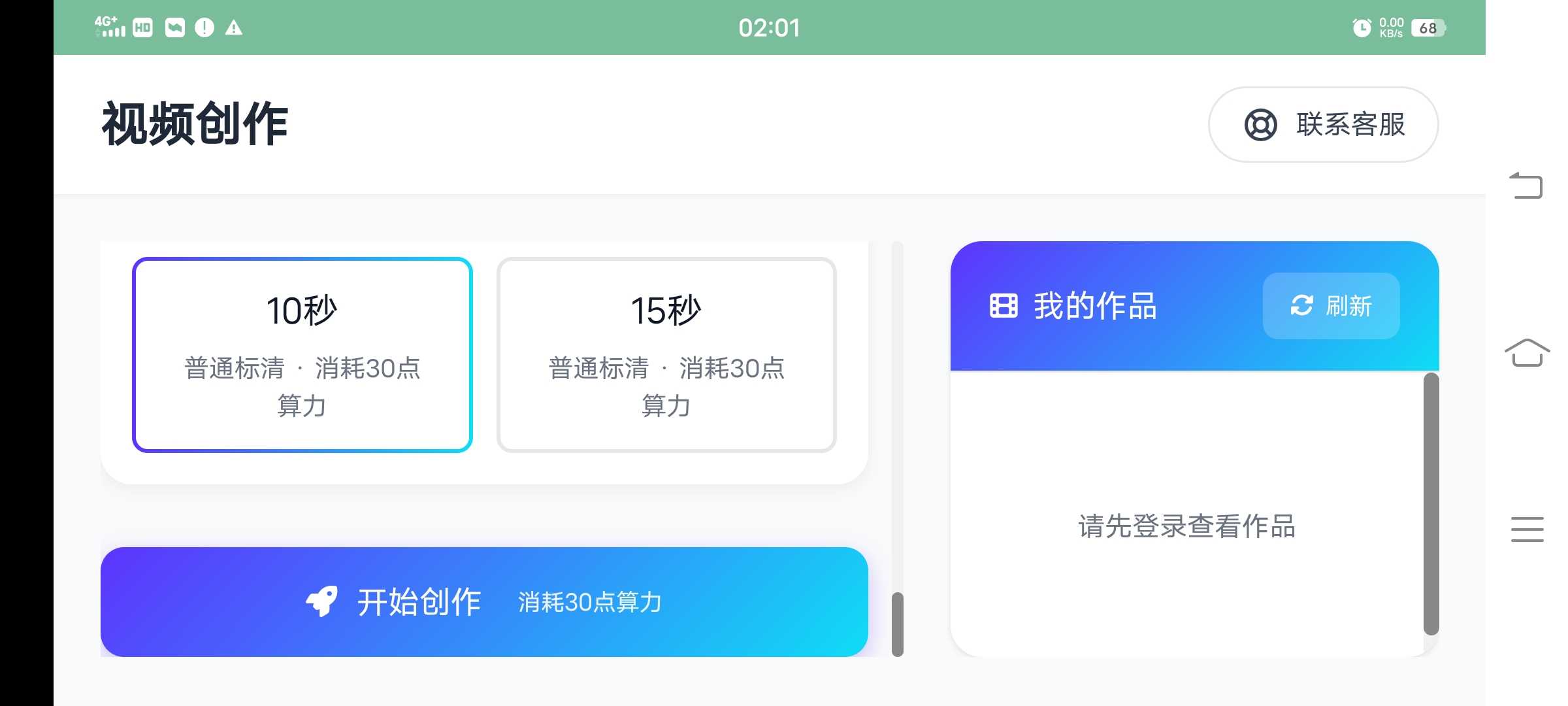Tap the lifebuoy customer service icon
Viewport: 1568px width, 706px height.
pos(1260,125)
